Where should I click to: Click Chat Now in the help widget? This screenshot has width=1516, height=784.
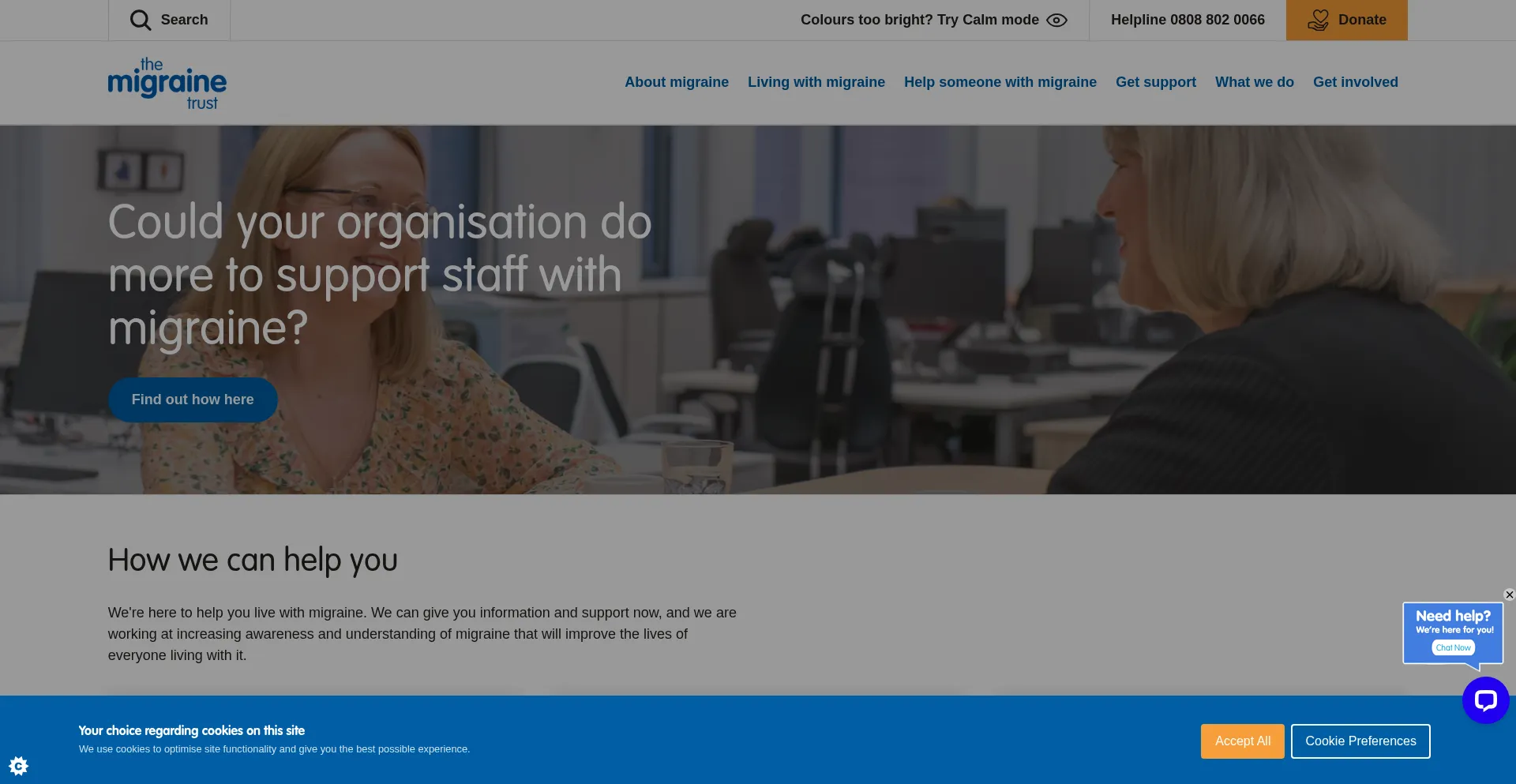click(1453, 647)
